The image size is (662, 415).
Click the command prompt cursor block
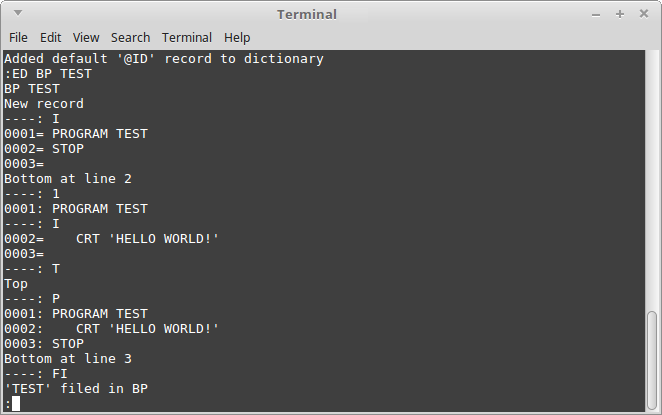pyautogui.click(x=16, y=404)
